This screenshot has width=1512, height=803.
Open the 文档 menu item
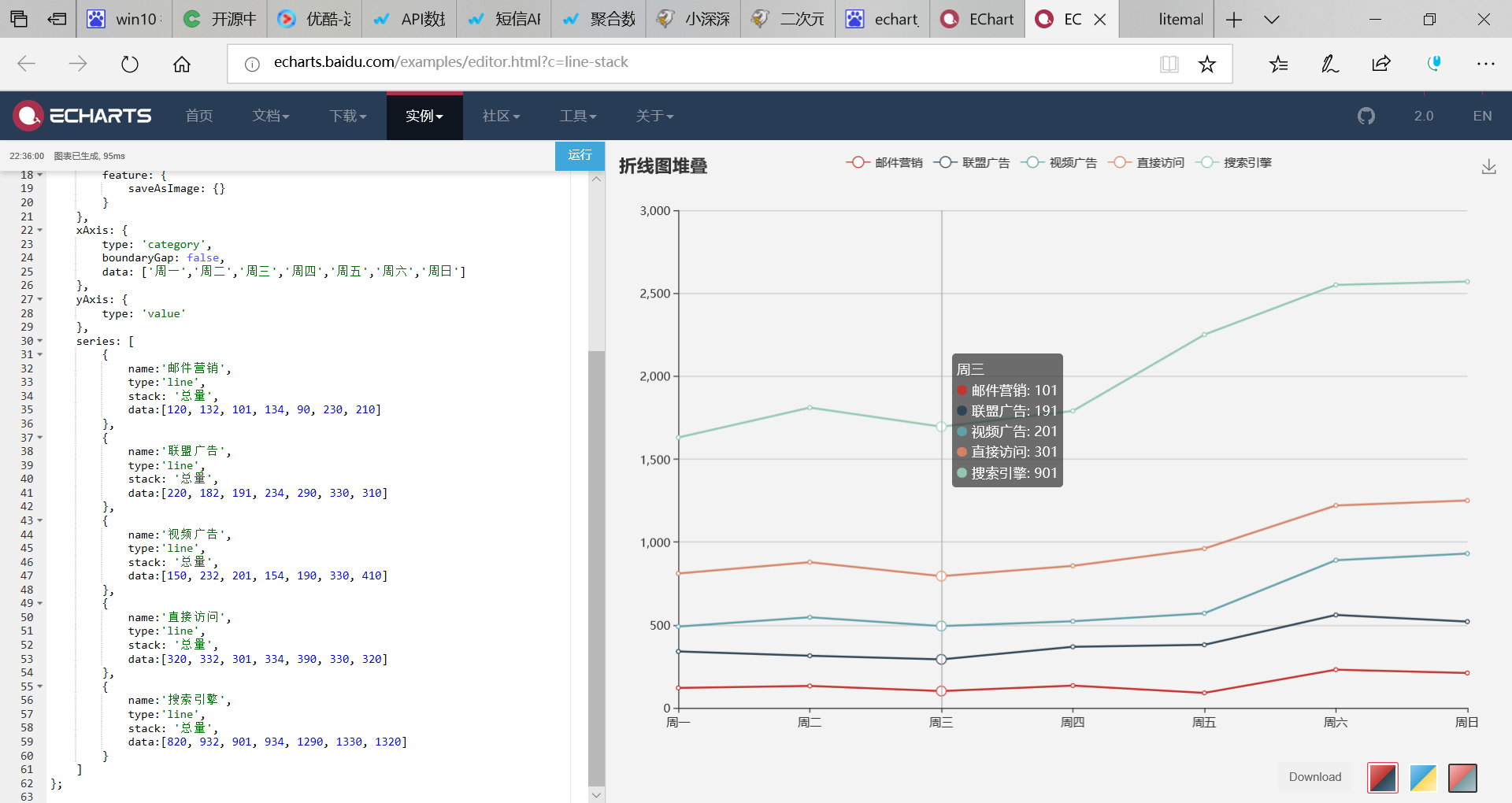pyautogui.click(x=270, y=115)
